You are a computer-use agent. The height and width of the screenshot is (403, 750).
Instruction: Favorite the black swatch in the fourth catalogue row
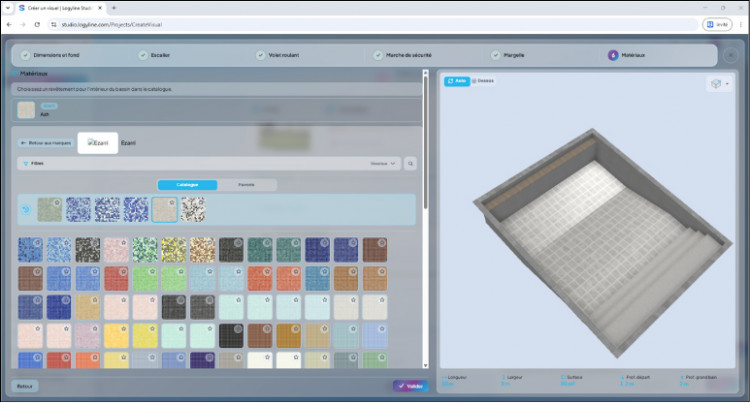[238, 329]
